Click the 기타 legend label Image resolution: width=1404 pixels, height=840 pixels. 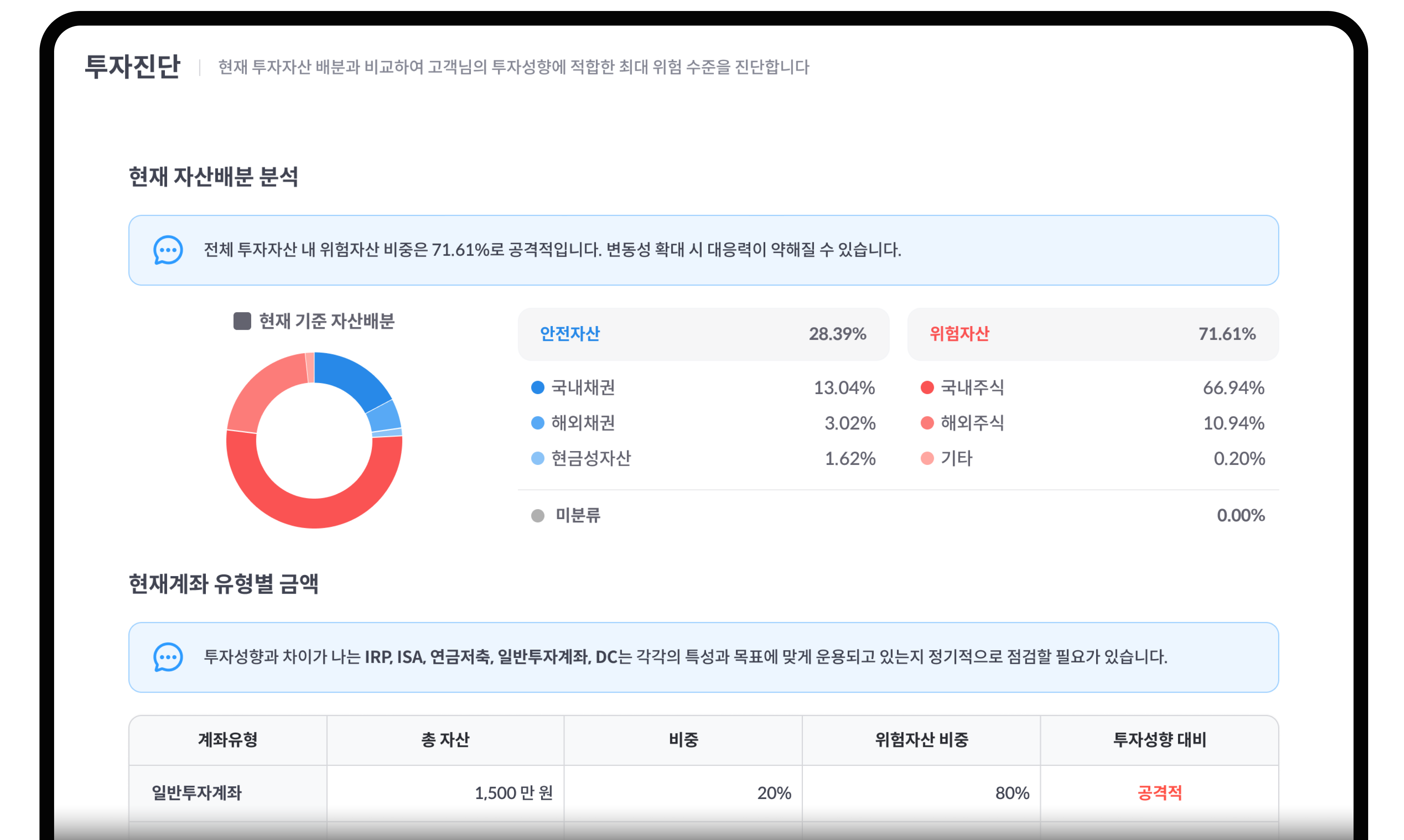[x=957, y=458]
